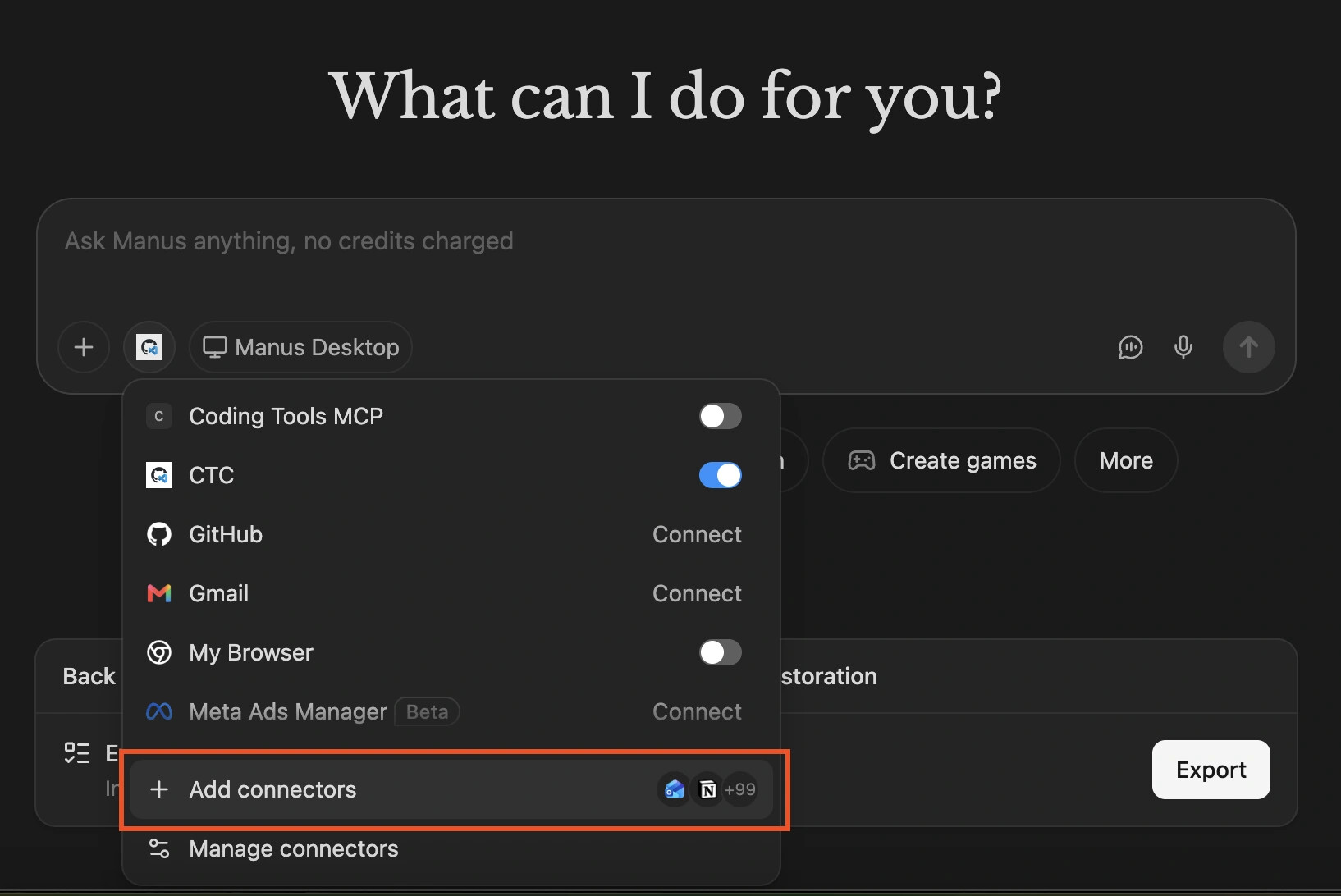The image size is (1341, 896).
Task: Click the Export button
Action: tap(1211, 770)
